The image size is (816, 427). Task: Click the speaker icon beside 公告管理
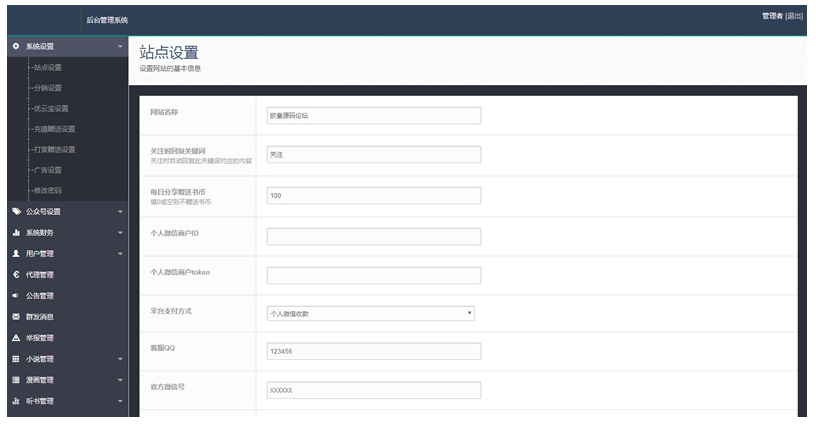pos(16,296)
